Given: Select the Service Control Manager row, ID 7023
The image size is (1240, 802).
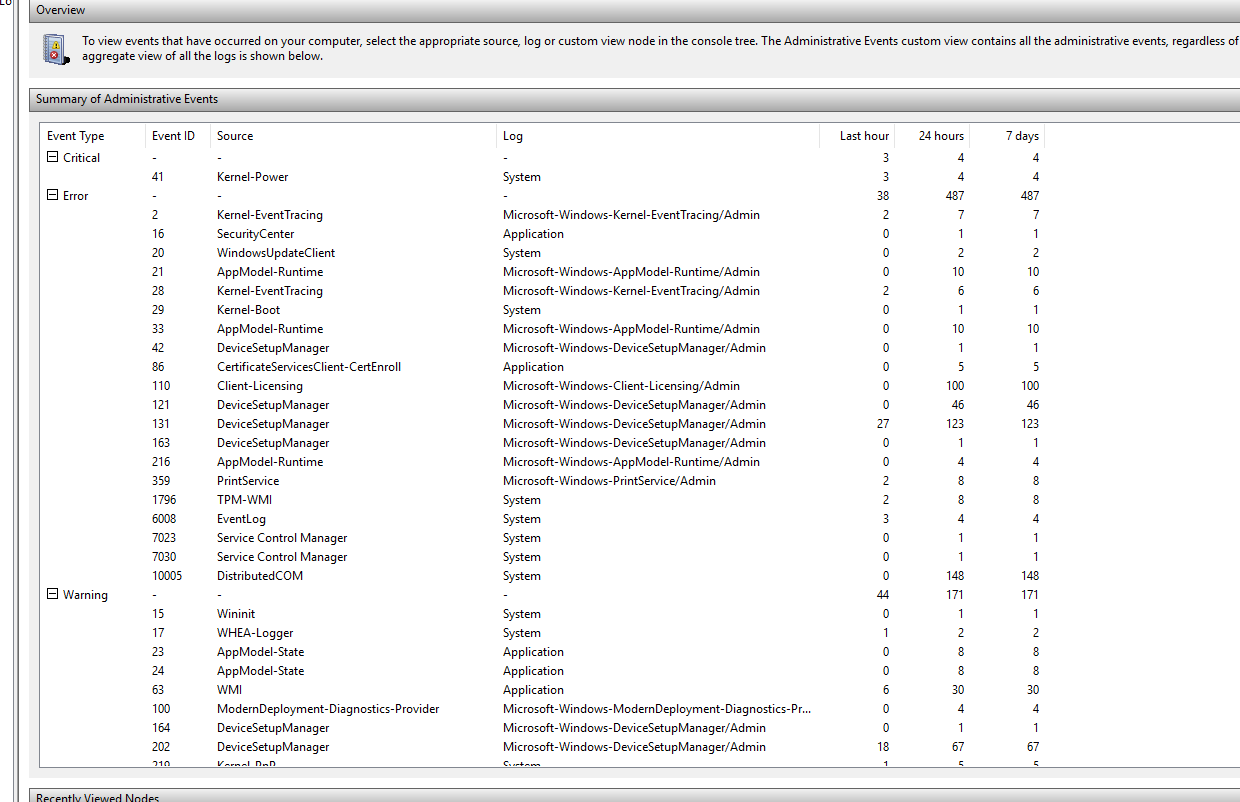Looking at the screenshot, I should click(x=544, y=538).
